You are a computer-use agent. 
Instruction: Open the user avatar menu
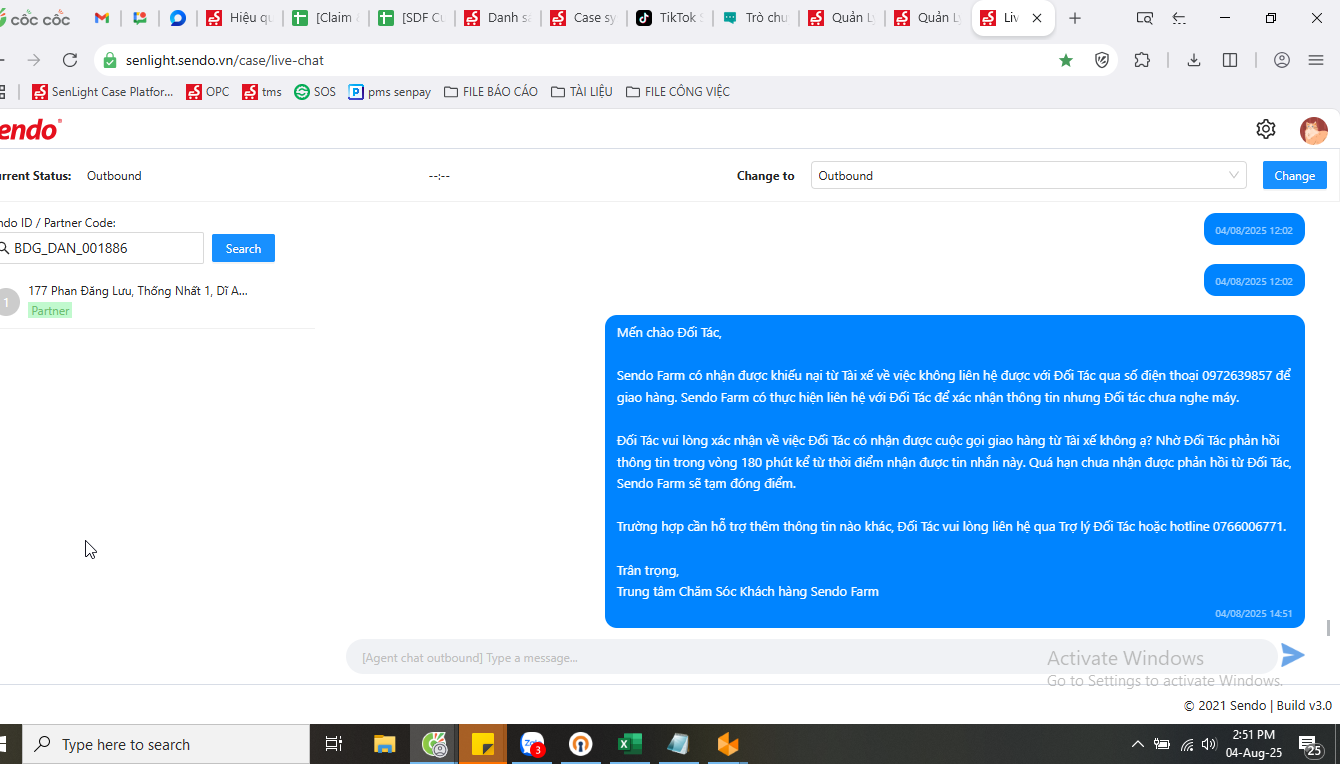(1314, 130)
